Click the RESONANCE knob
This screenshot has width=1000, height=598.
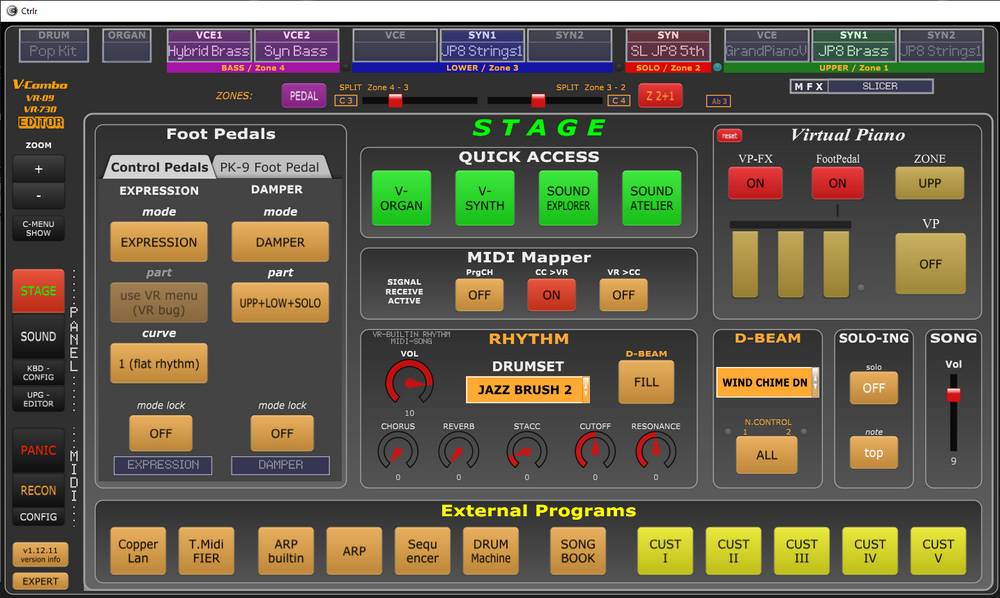[656, 451]
